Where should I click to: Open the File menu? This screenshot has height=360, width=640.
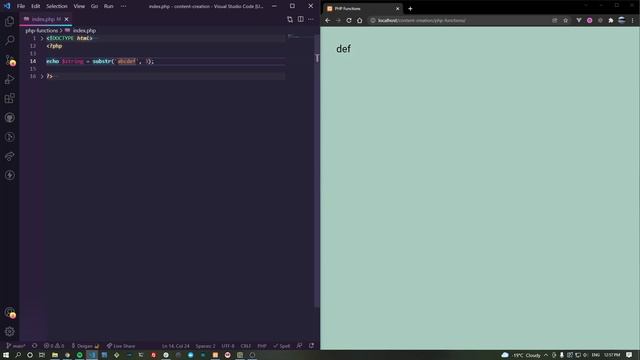(21, 6)
